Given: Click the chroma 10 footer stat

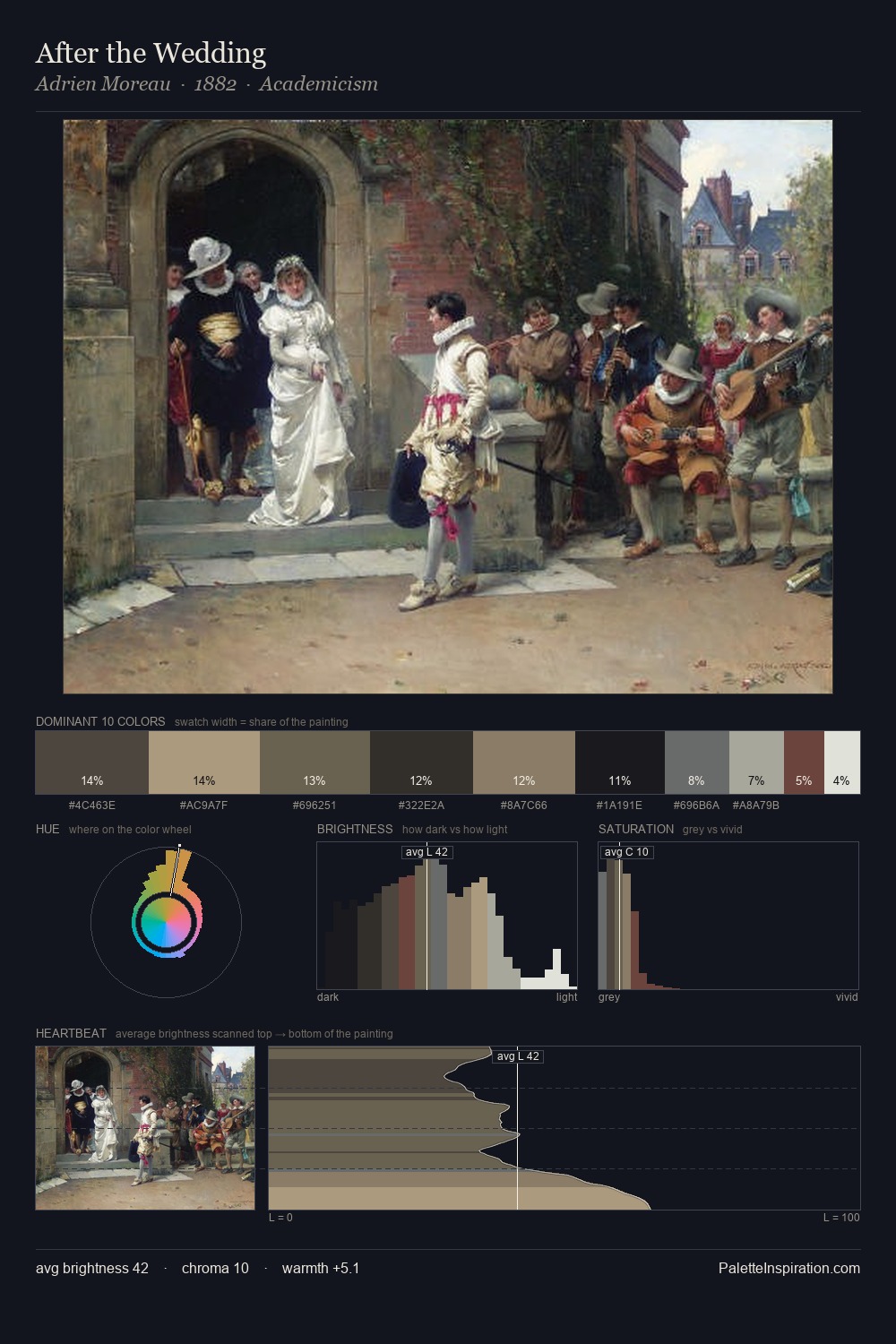Looking at the screenshot, I should pyautogui.click(x=215, y=1268).
